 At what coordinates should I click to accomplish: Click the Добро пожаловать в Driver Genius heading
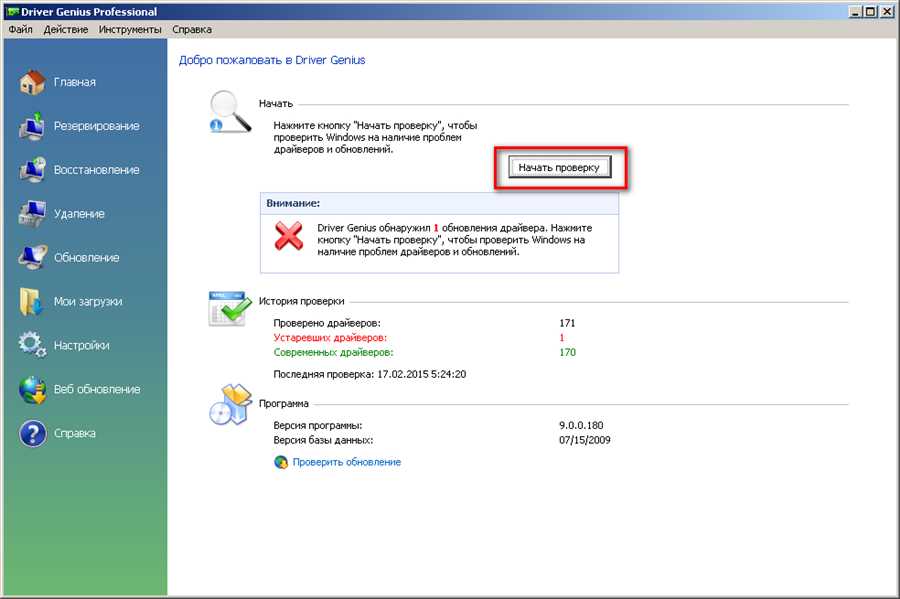272,60
